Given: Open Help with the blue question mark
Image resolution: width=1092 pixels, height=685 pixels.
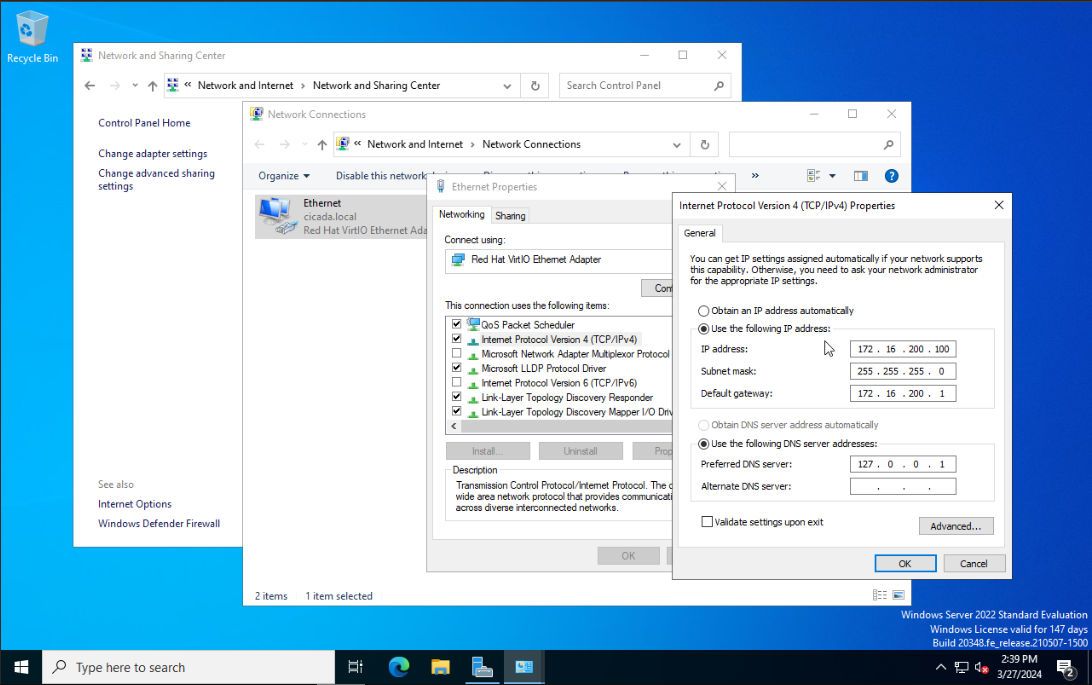Looking at the screenshot, I should click(x=891, y=175).
